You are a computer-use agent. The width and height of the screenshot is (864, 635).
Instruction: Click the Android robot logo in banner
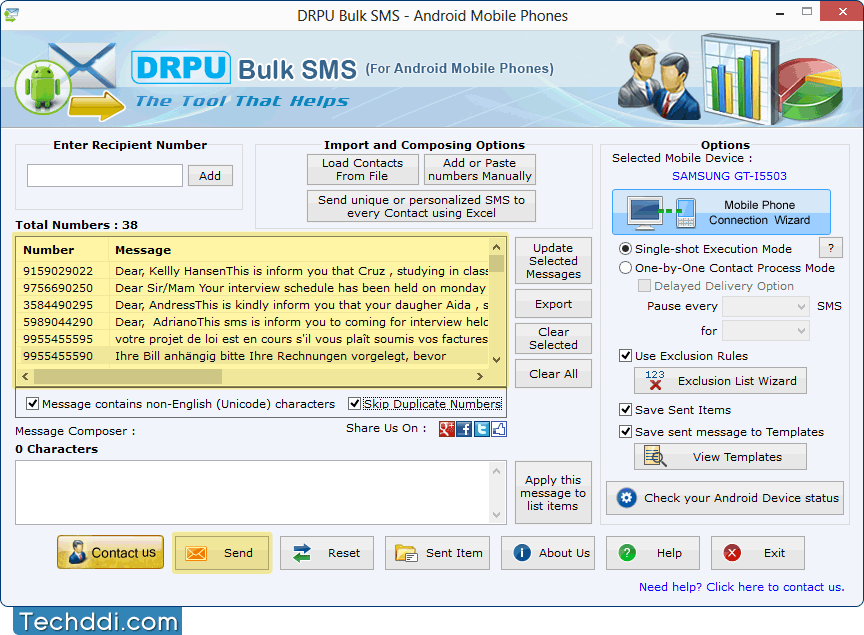click(x=43, y=88)
